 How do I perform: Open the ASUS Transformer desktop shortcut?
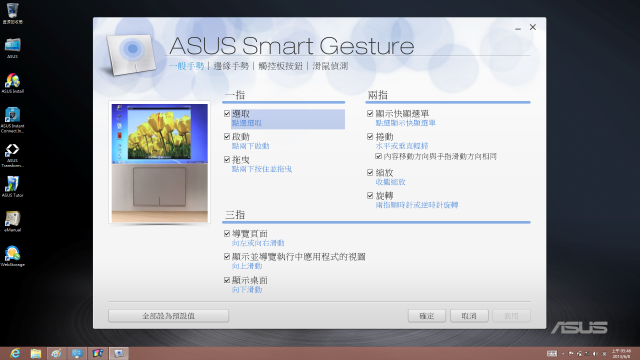pyautogui.click(x=12, y=155)
